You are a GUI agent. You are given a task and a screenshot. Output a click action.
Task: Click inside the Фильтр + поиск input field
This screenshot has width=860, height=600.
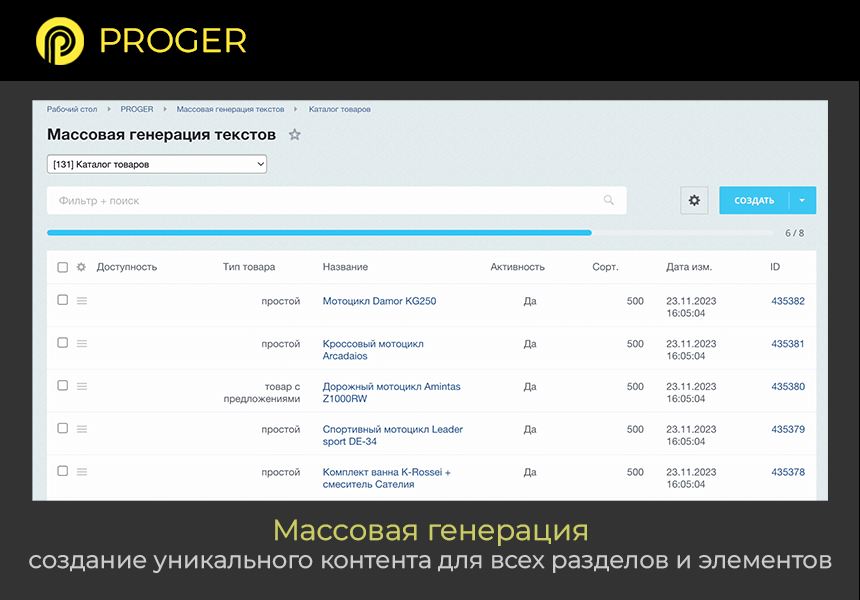tap(300, 200)
